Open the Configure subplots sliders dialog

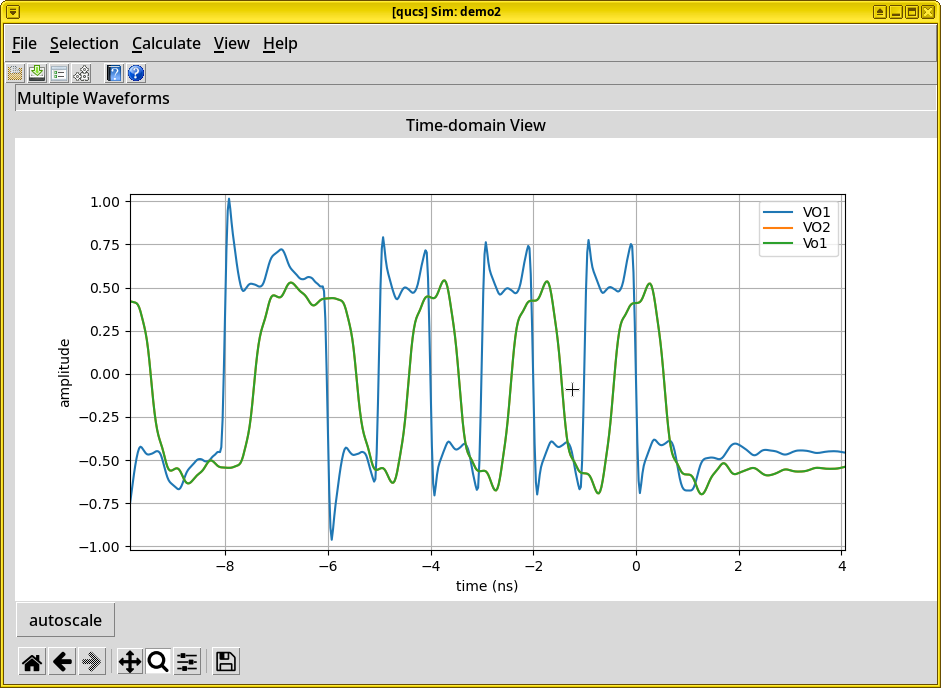pos(187,661)
